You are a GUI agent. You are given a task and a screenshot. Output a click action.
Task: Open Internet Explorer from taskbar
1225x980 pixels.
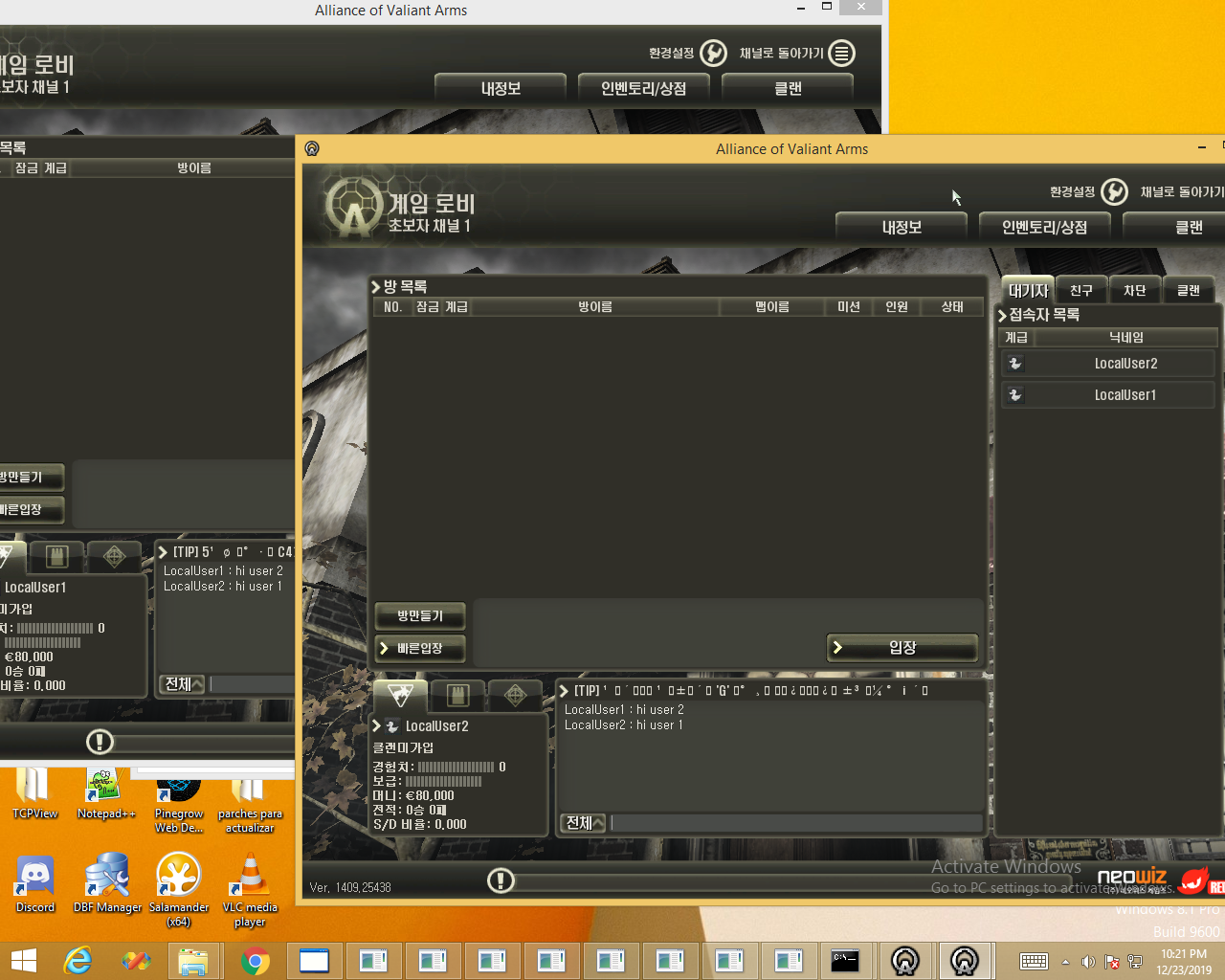[77, 961]
